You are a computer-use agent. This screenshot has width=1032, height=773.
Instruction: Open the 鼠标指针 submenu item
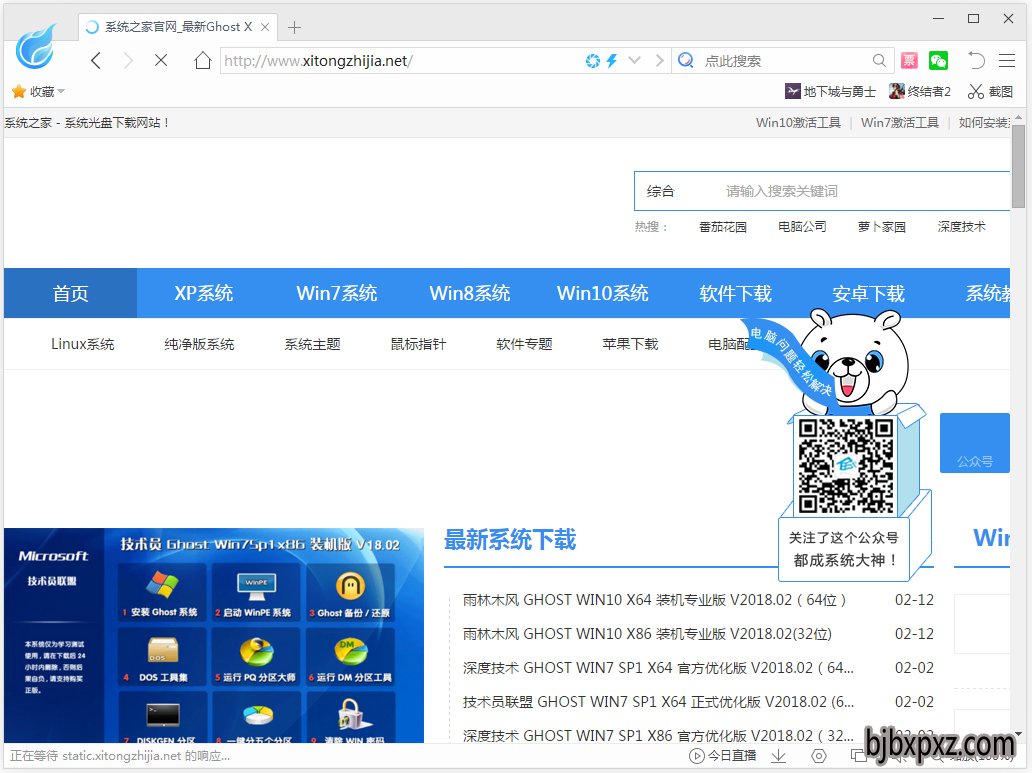pos(419,344)
